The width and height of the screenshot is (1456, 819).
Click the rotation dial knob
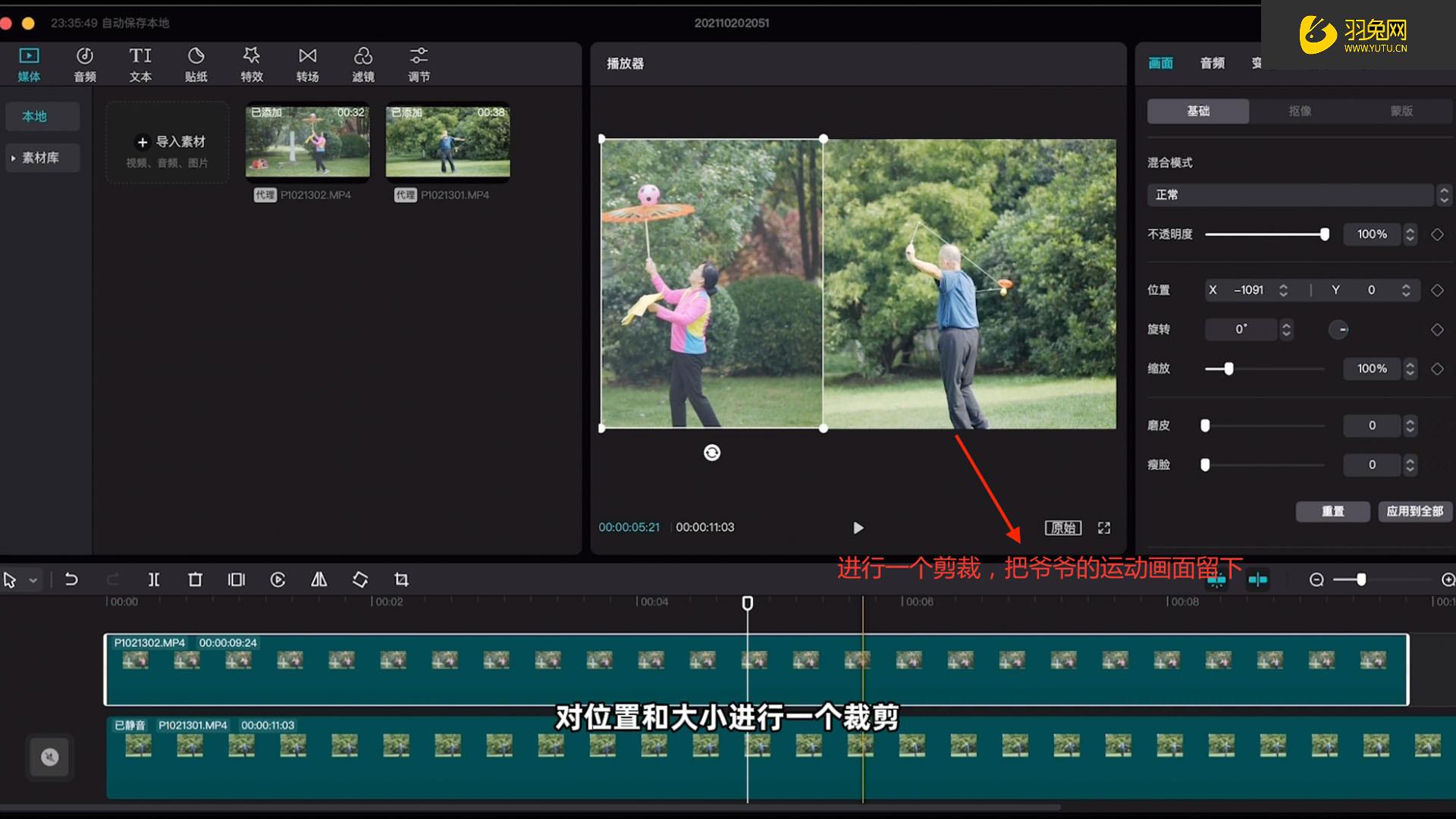pyautogui.click(x=1338, y=329)
